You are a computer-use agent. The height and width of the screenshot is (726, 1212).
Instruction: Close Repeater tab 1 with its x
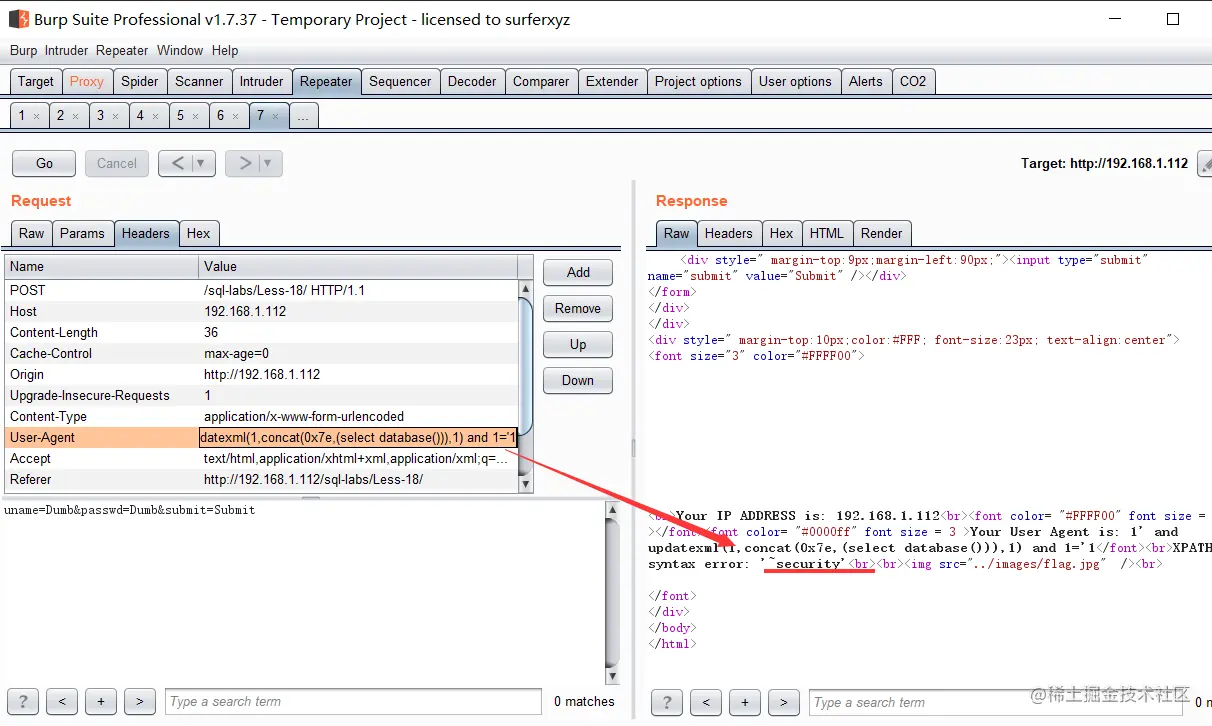37,116
